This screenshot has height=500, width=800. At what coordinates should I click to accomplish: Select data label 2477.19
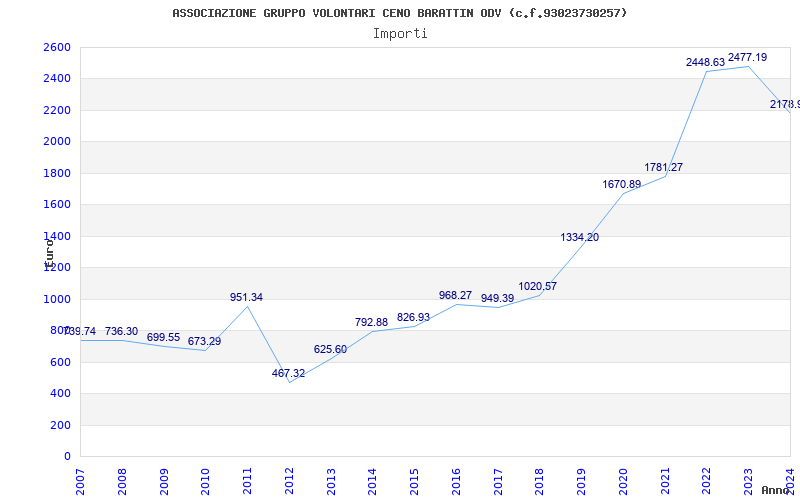coord(747,57)
